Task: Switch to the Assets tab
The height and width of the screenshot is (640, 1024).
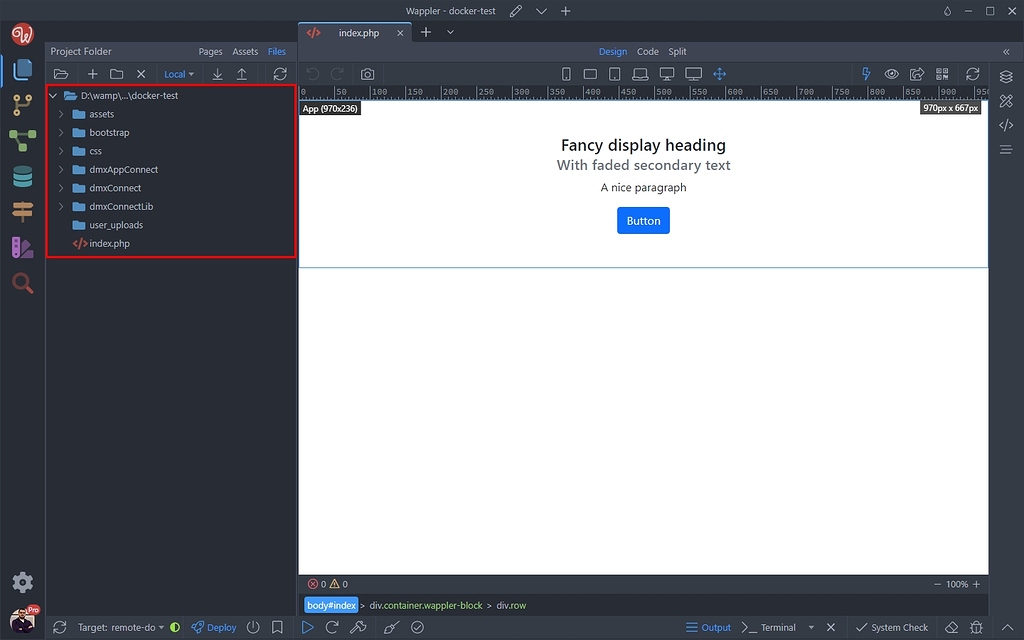Action: point(245,52)
